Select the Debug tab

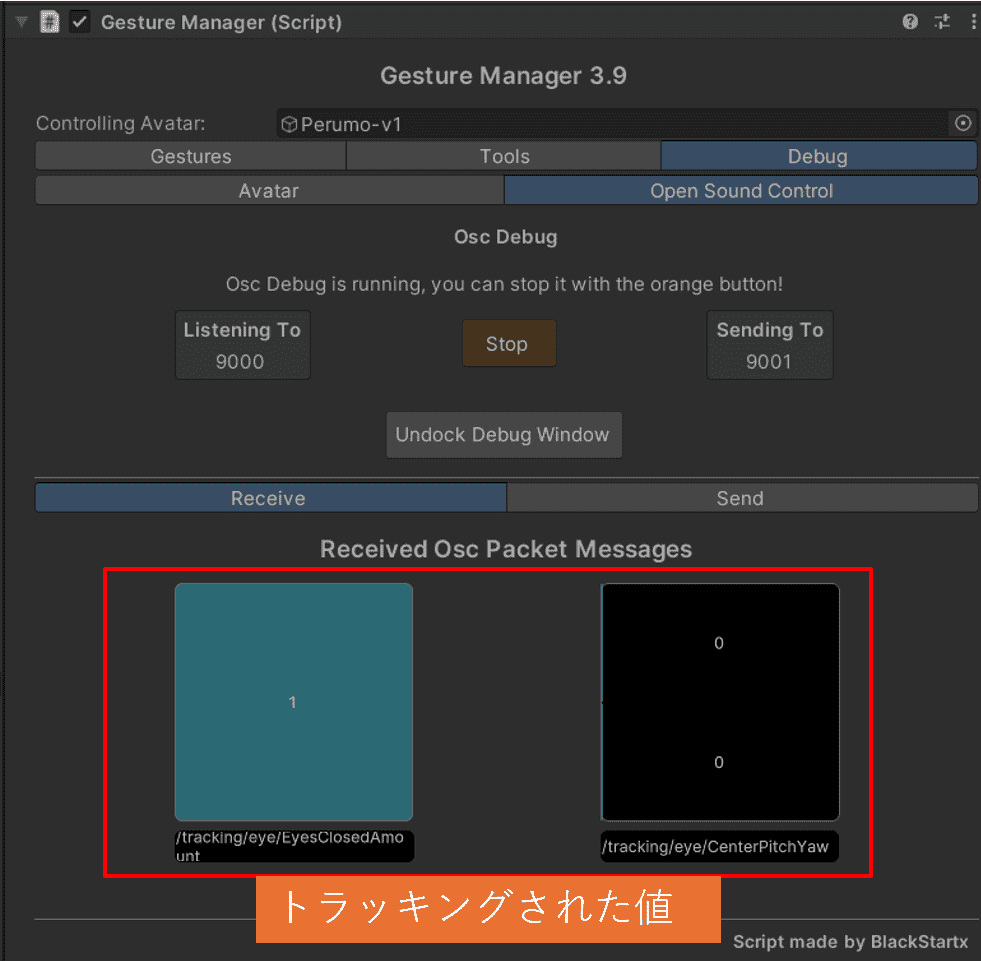(817, 156)
